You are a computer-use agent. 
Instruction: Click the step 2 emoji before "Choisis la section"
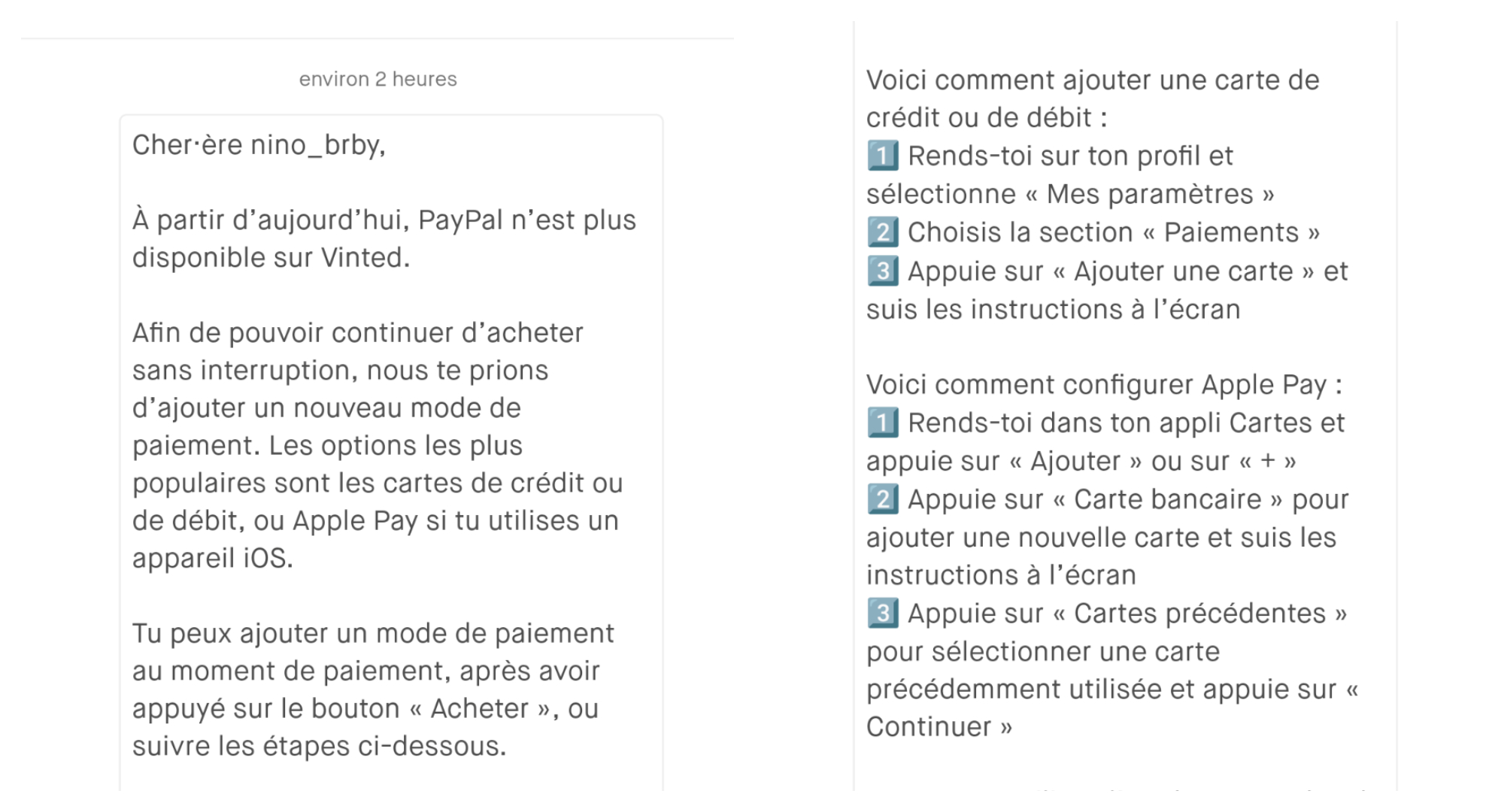pos(883,232)
